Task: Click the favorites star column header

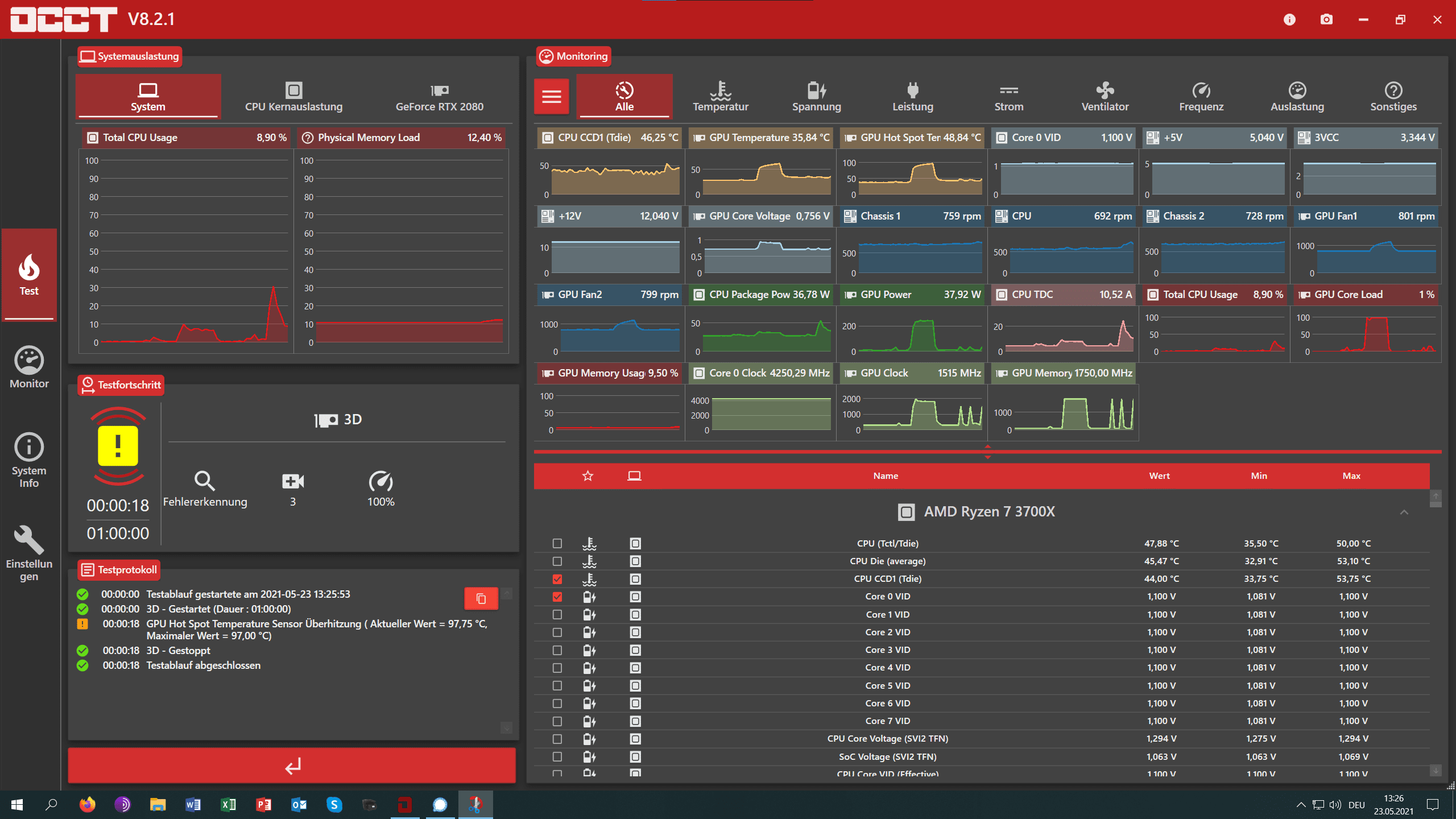Action: 588,475
